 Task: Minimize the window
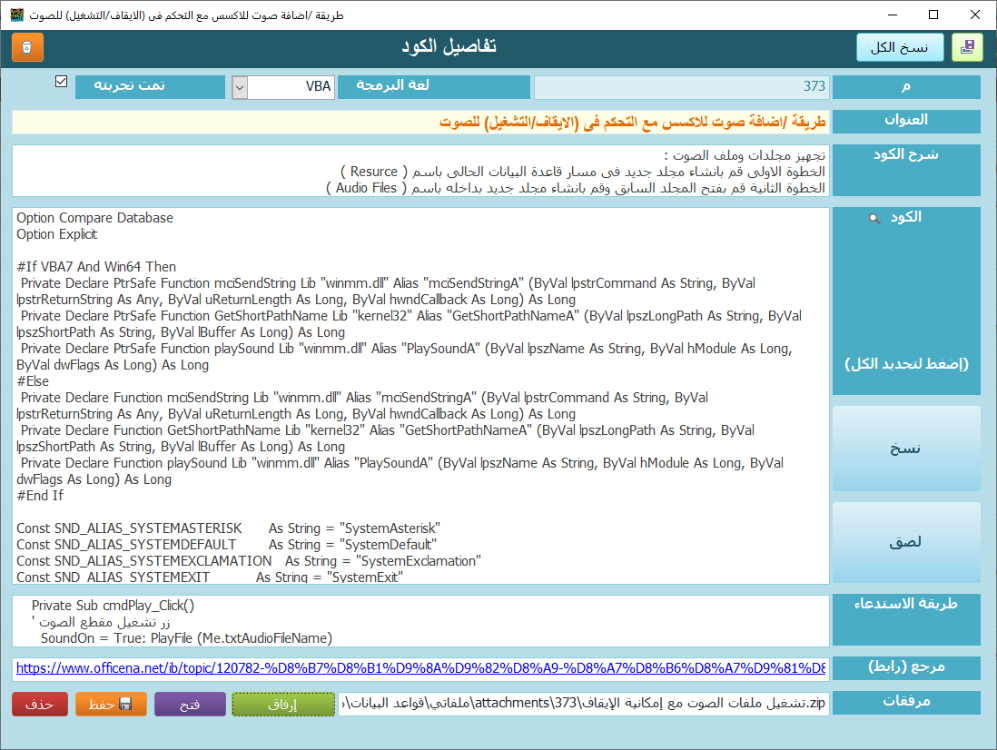(x=892, y=15)
